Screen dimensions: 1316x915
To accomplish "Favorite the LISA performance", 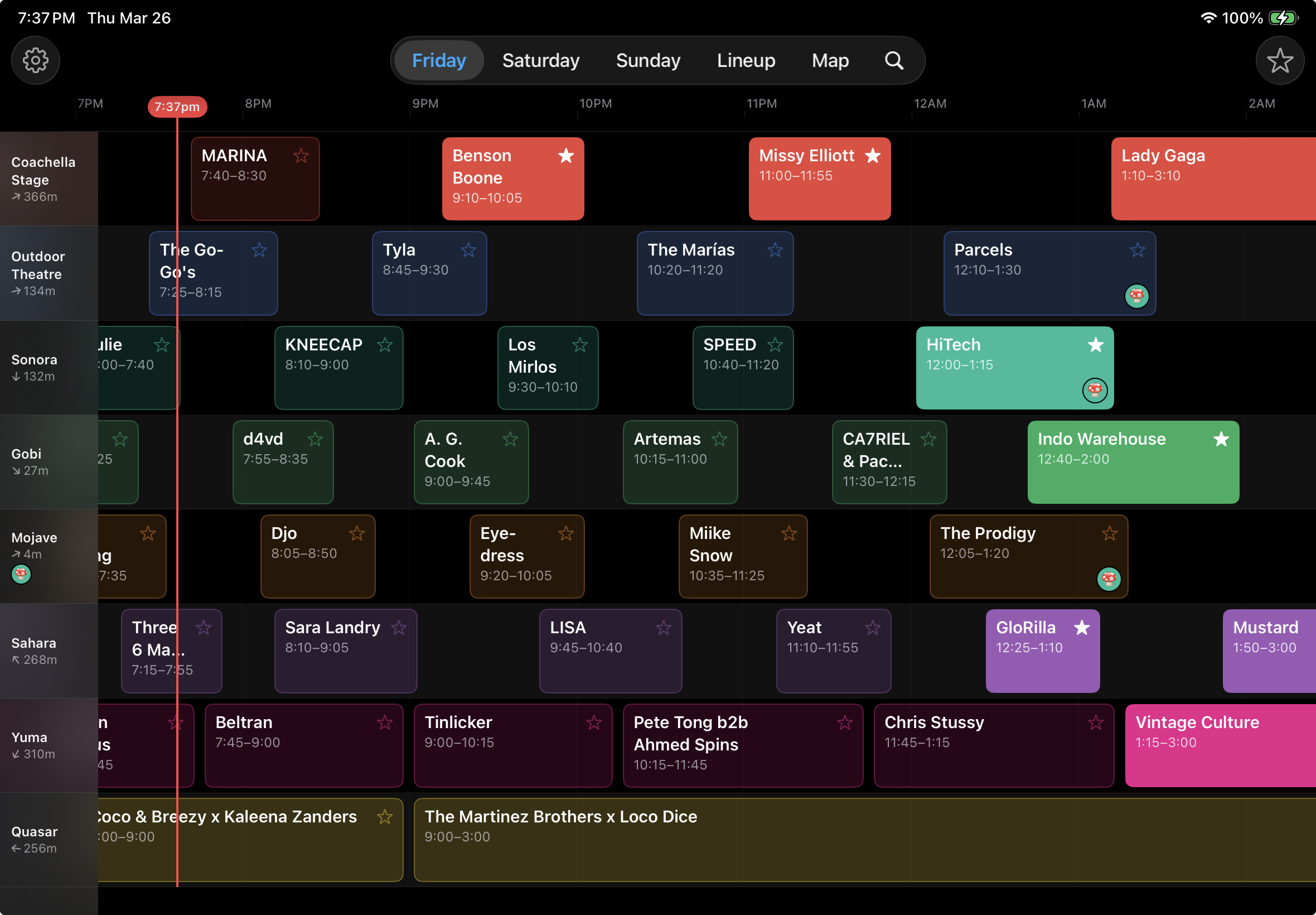I will coord(664,628).
